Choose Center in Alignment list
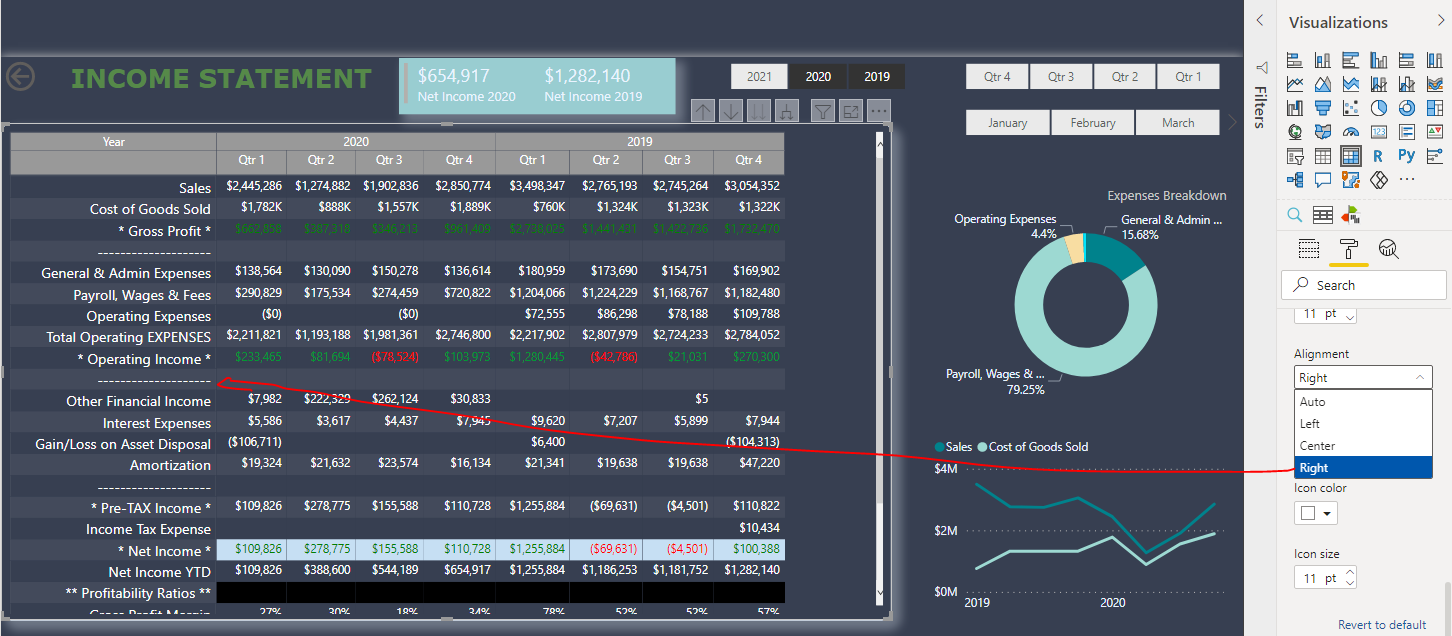This screenshot has width=1452, height=636. click(x=1363, y=445)
